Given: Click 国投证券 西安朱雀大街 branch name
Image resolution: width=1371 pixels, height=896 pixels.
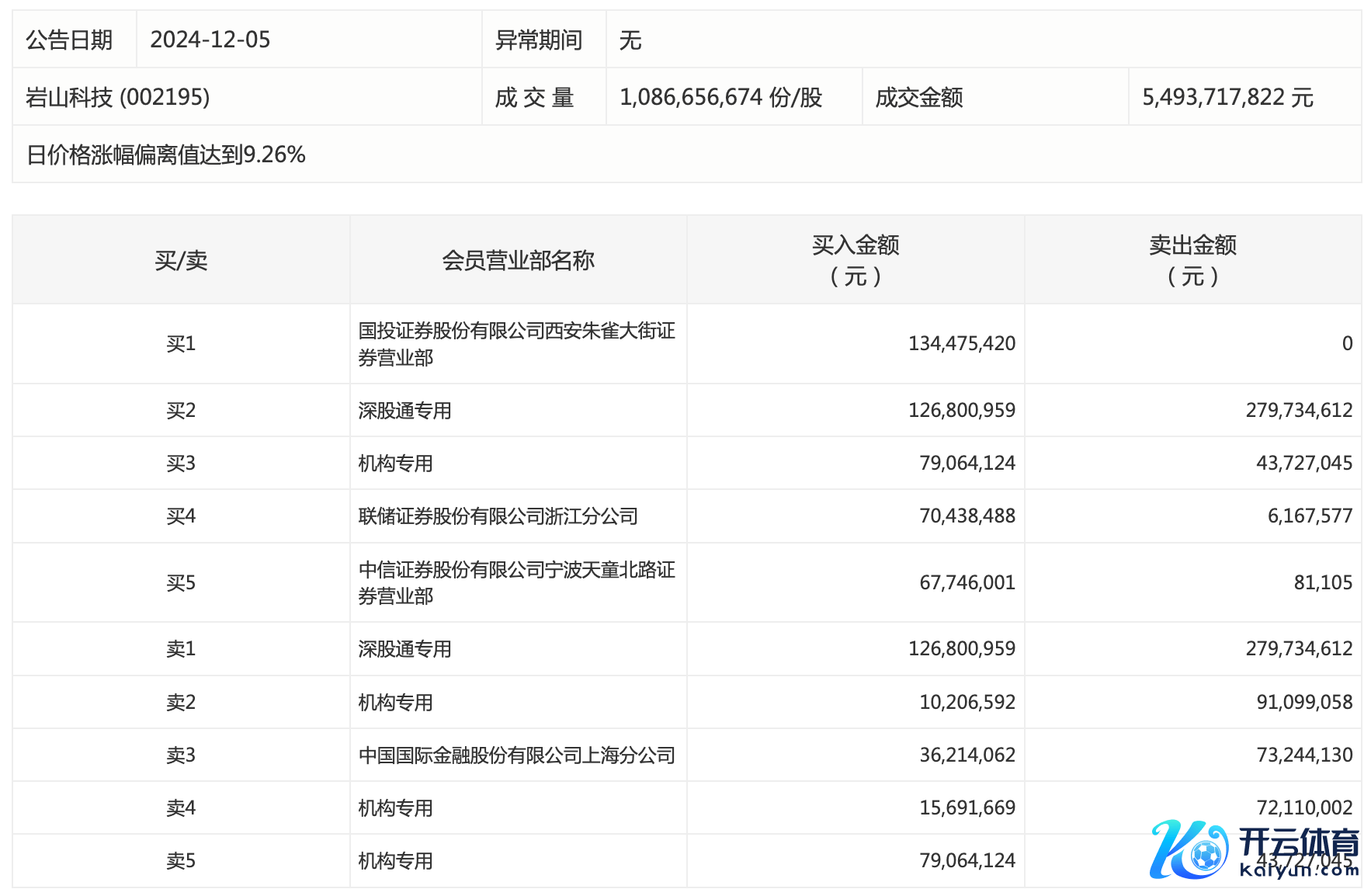Looking at the screenshot, I should point(516,344).
